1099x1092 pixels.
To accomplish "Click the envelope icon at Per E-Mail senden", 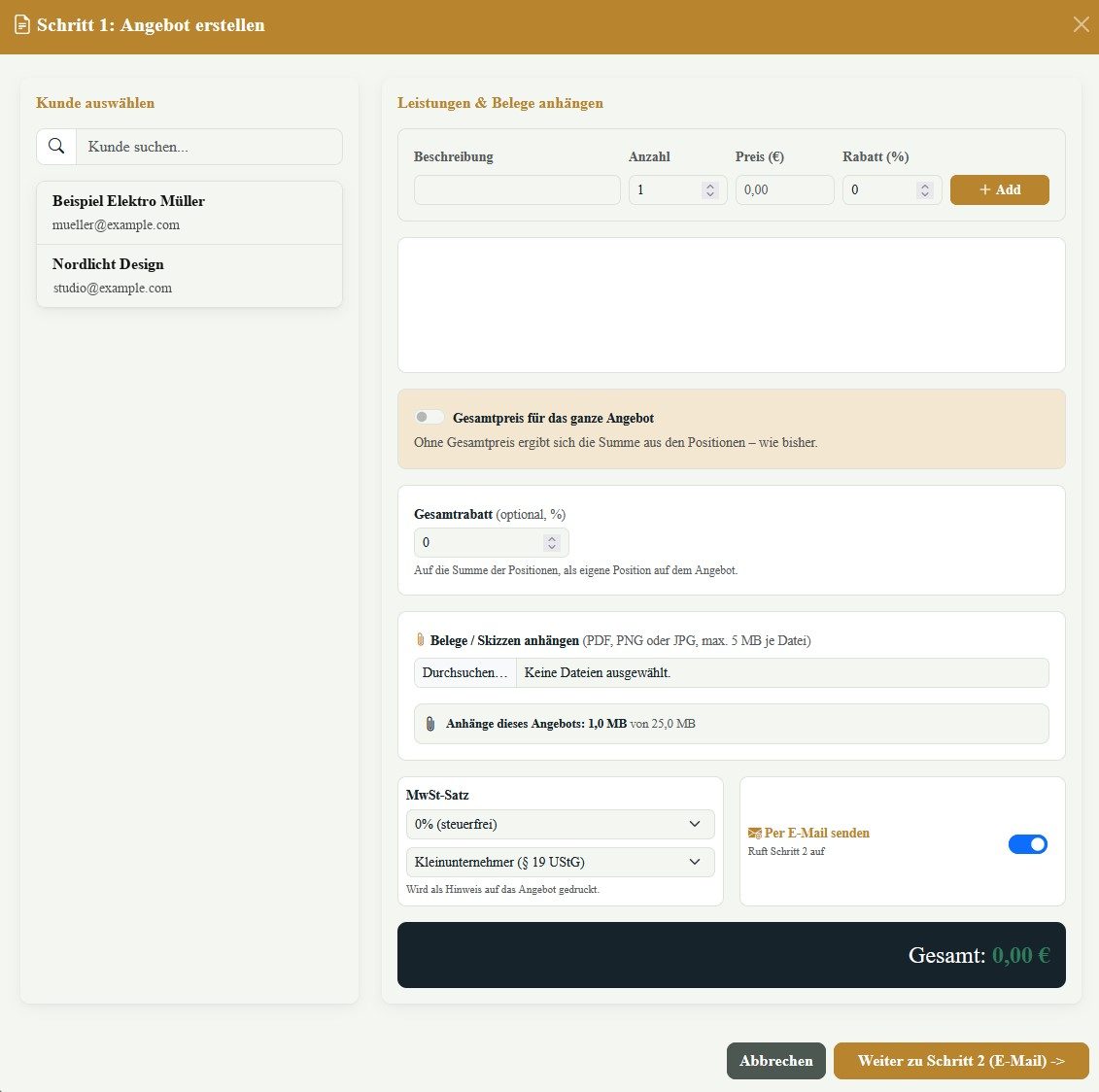I will pyautogui.click(x=755, y=833).
